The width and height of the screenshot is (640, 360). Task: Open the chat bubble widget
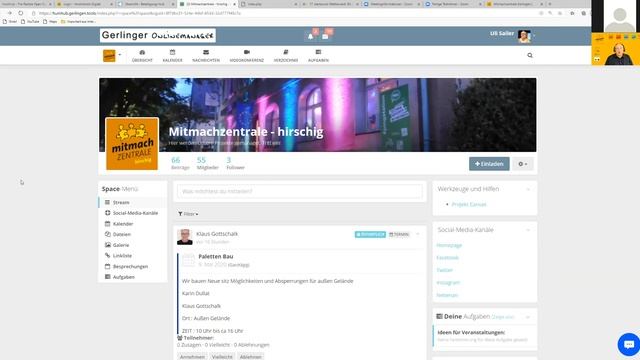pos(629,344)
